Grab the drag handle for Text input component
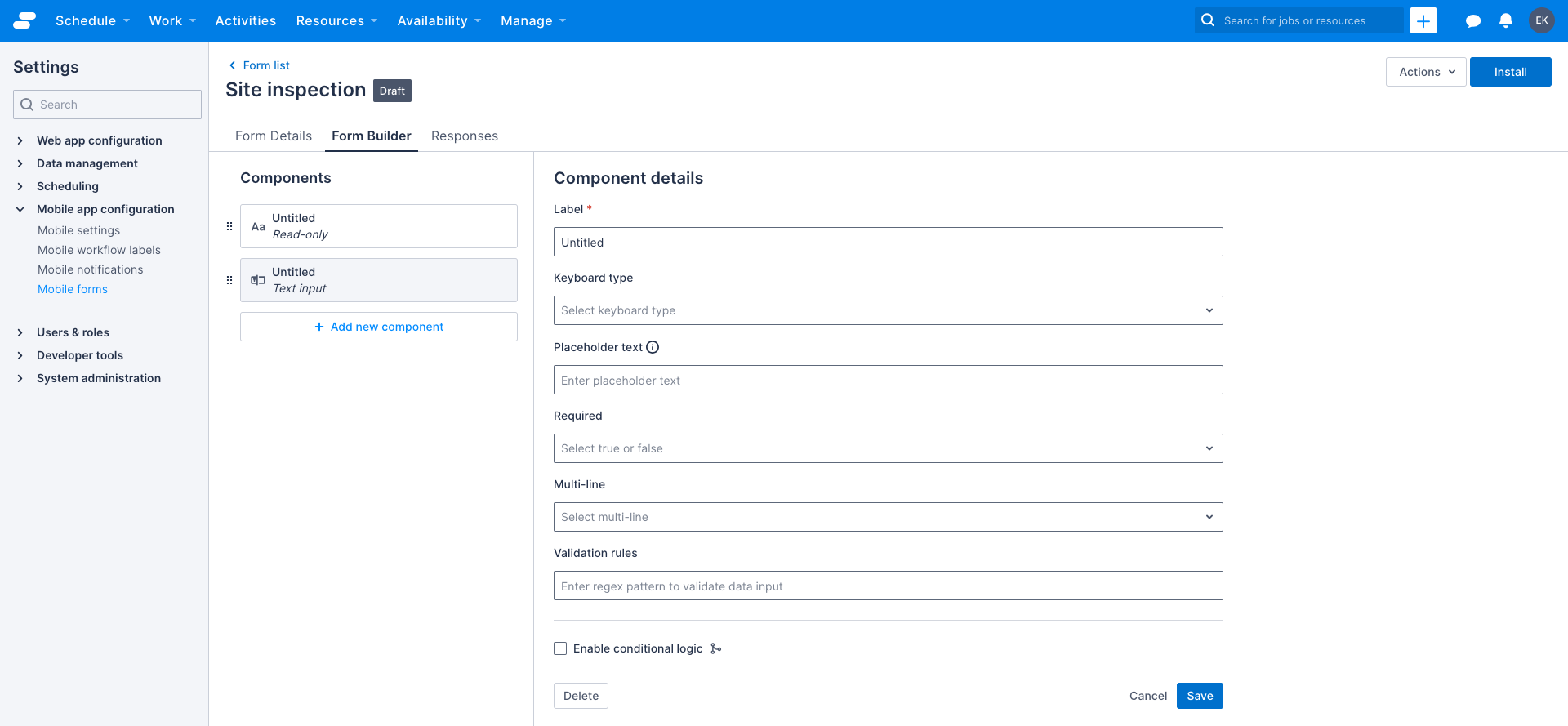1568x726 pixels. [229, 280]
